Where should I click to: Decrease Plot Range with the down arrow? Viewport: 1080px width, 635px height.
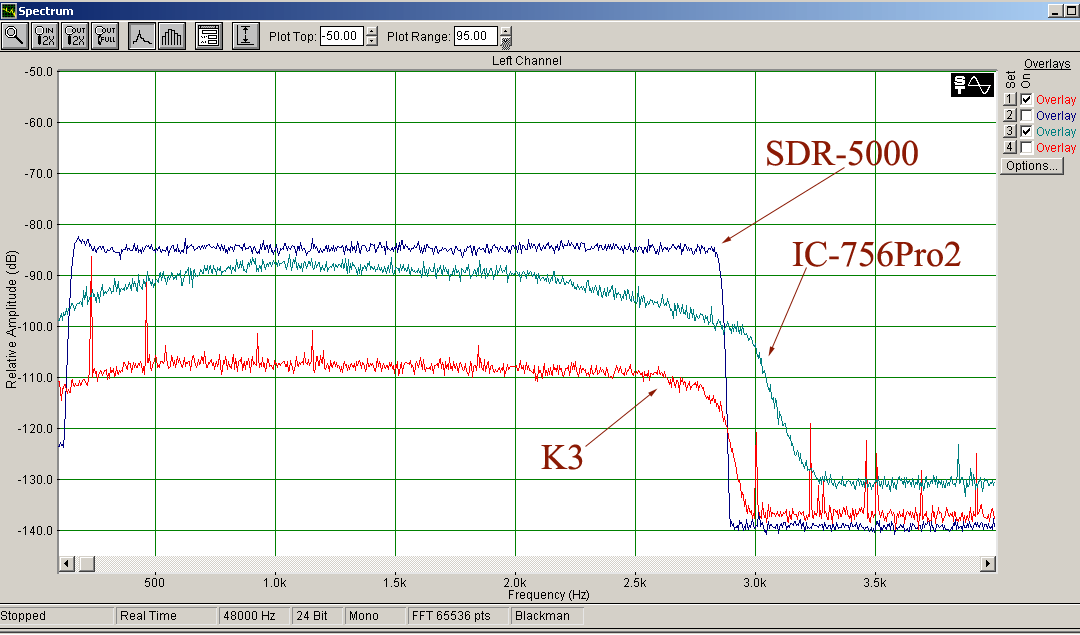pos(506,41)
